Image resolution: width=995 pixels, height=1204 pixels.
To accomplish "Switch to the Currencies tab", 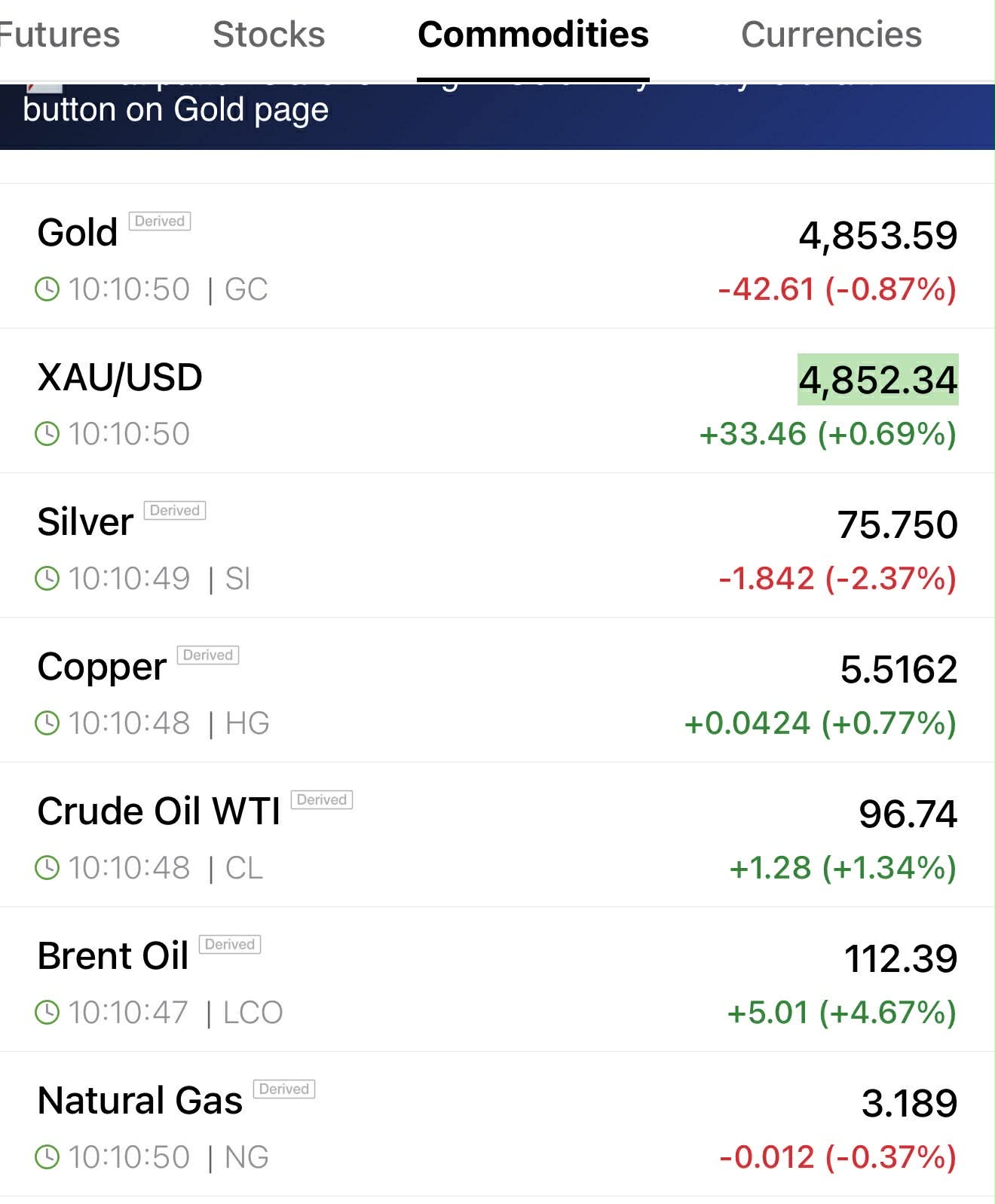I will click(x=831, y=35).
